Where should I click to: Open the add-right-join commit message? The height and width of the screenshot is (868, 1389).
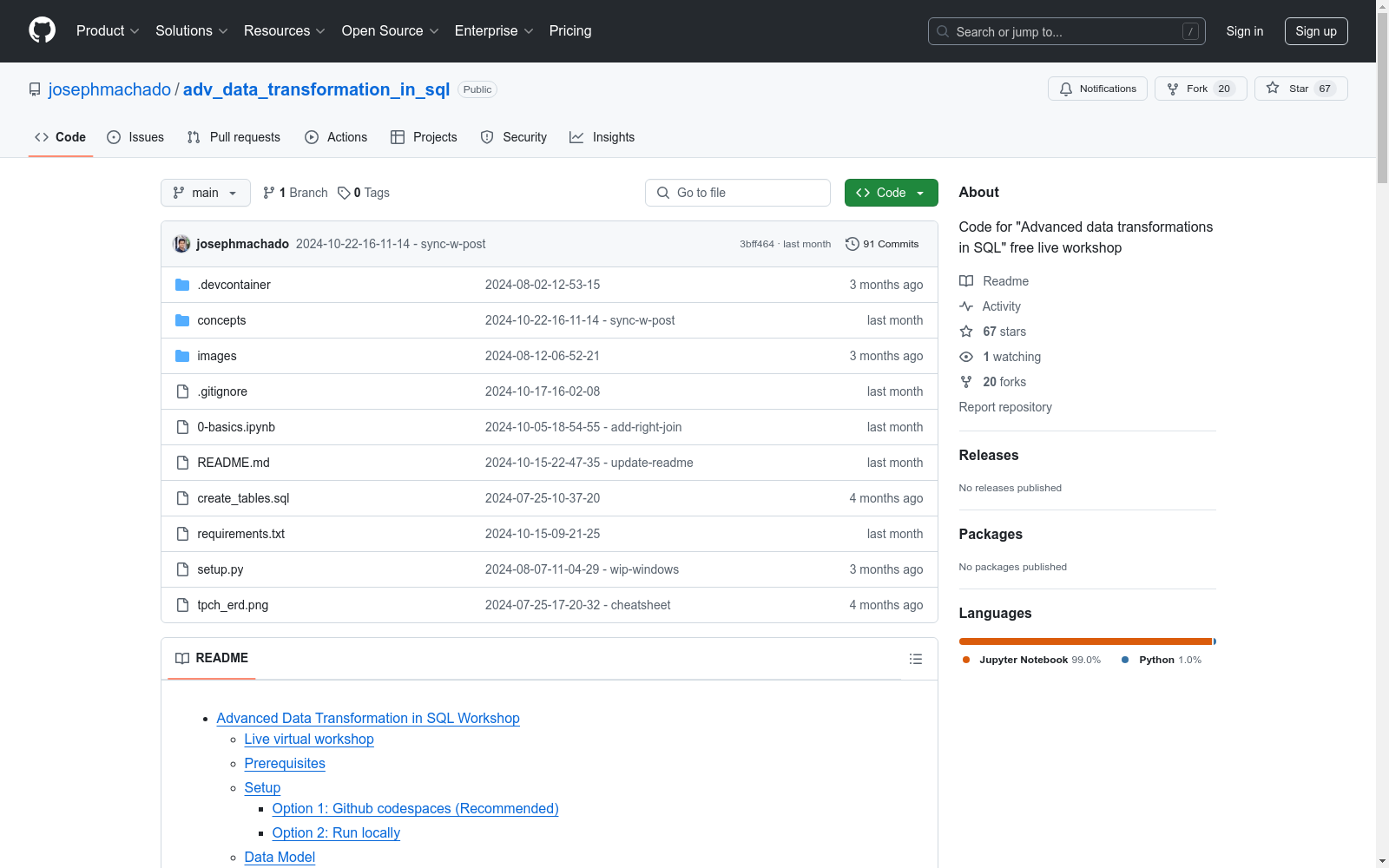pyautogui.click(x=583, y=427)
